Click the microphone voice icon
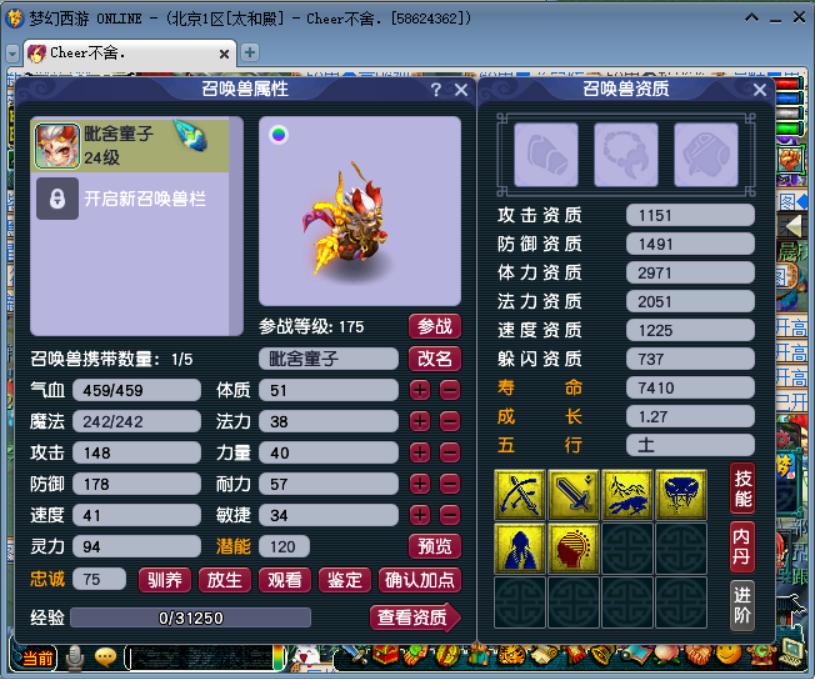 [x=75, y=657]
